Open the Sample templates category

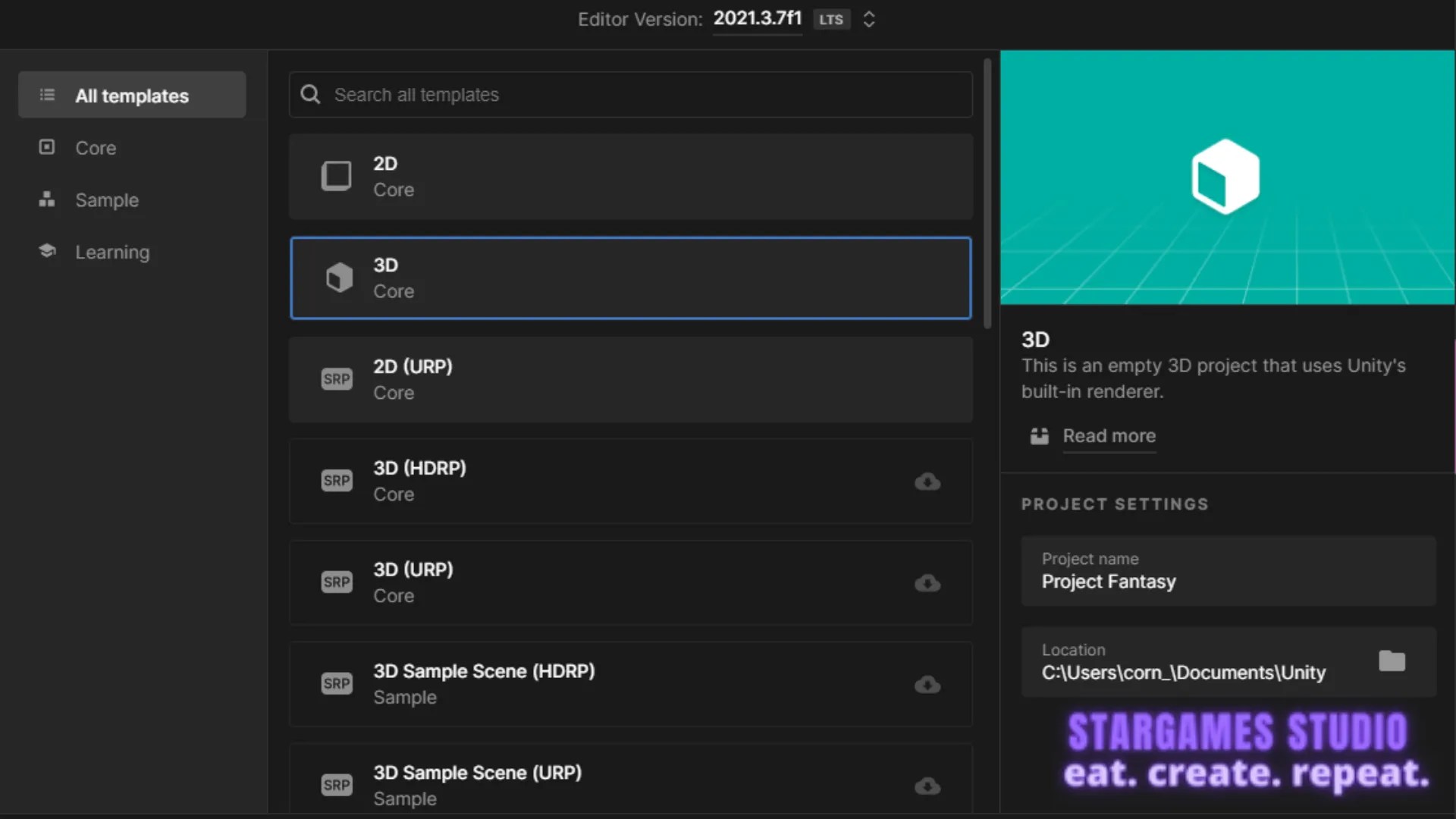click(106, 200)
